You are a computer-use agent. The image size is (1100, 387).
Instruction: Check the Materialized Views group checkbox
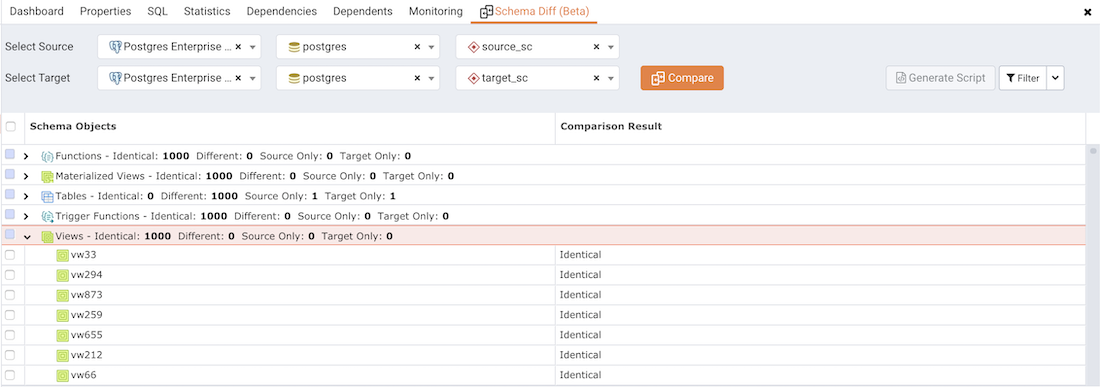(10, 174)
